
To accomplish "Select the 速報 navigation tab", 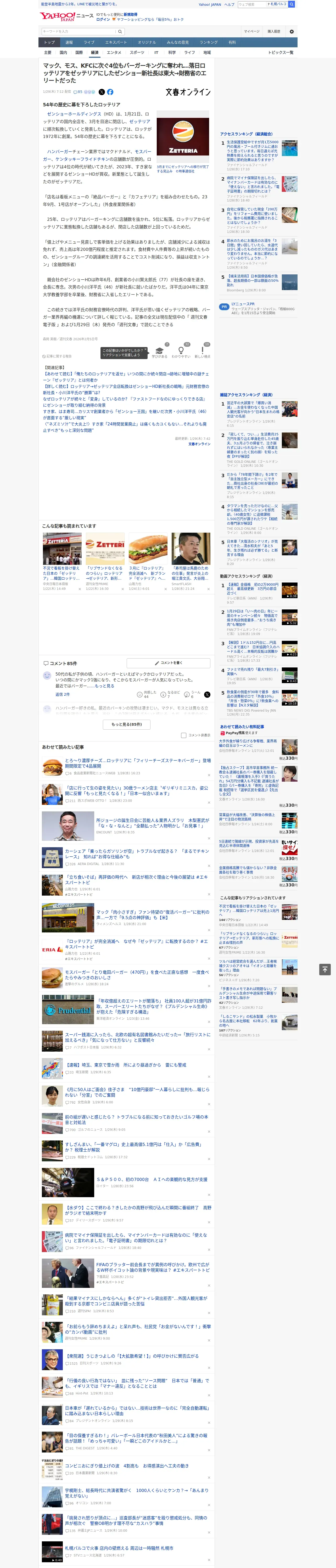I will click(69, 42).
